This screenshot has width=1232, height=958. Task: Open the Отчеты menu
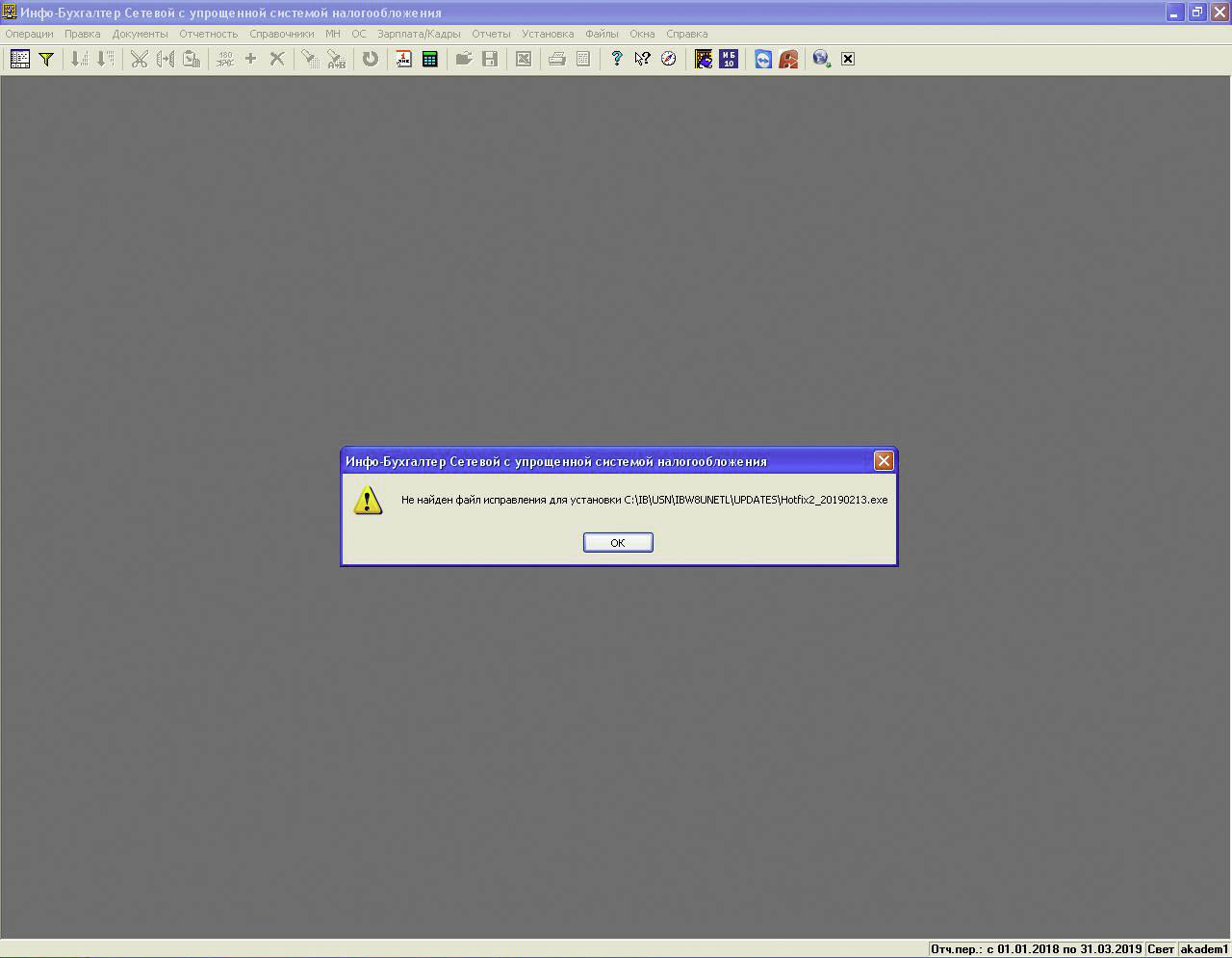491,34
